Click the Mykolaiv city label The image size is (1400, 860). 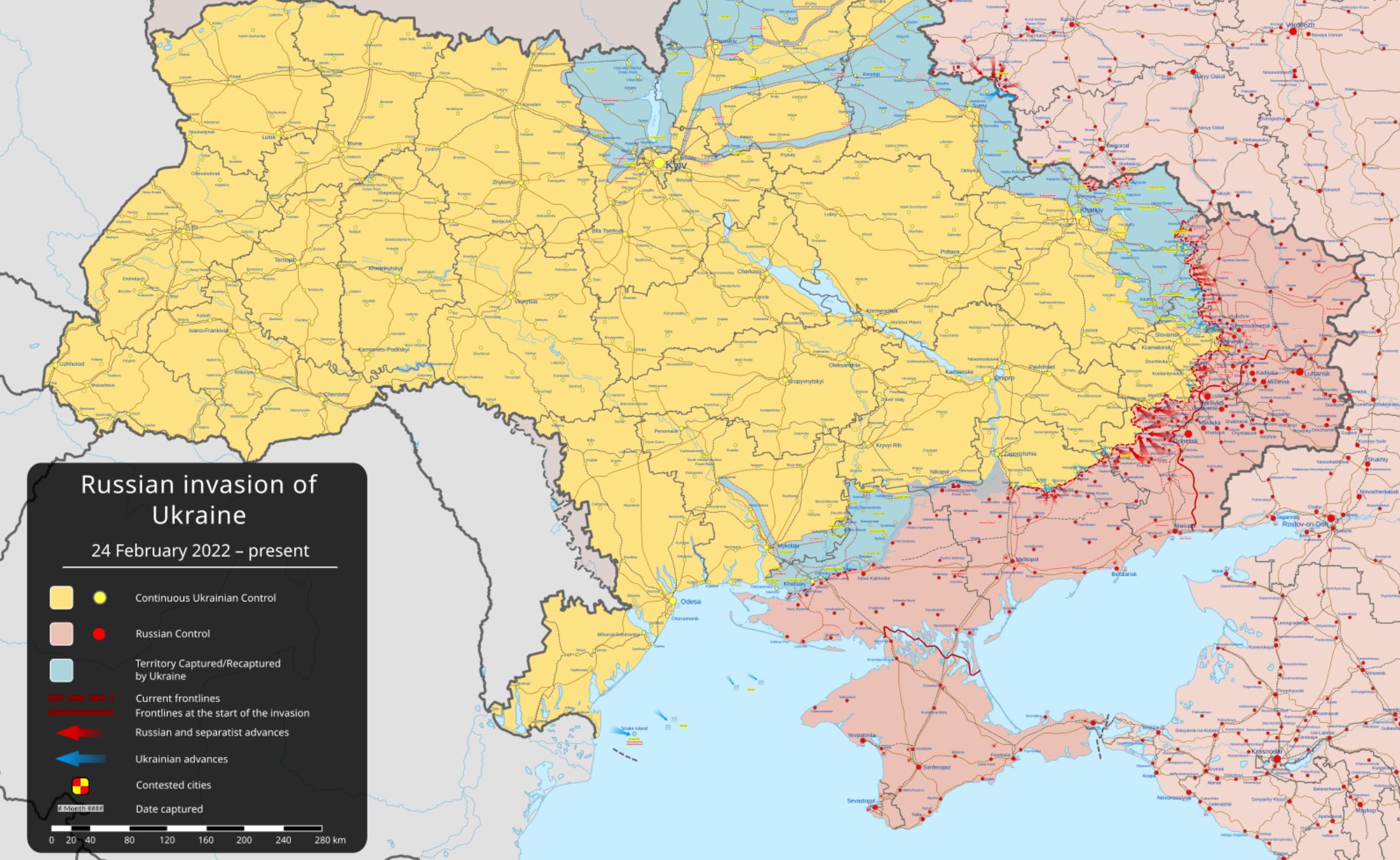[787, 546]
